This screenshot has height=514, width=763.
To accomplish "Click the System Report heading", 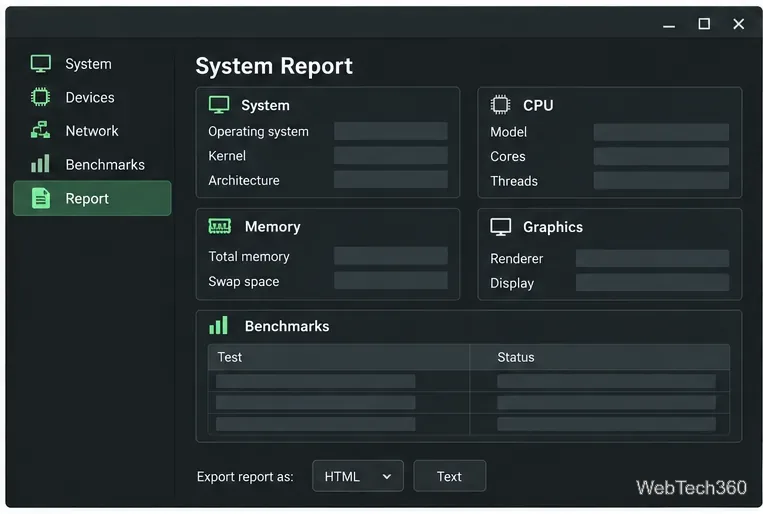I will (274, 66).
